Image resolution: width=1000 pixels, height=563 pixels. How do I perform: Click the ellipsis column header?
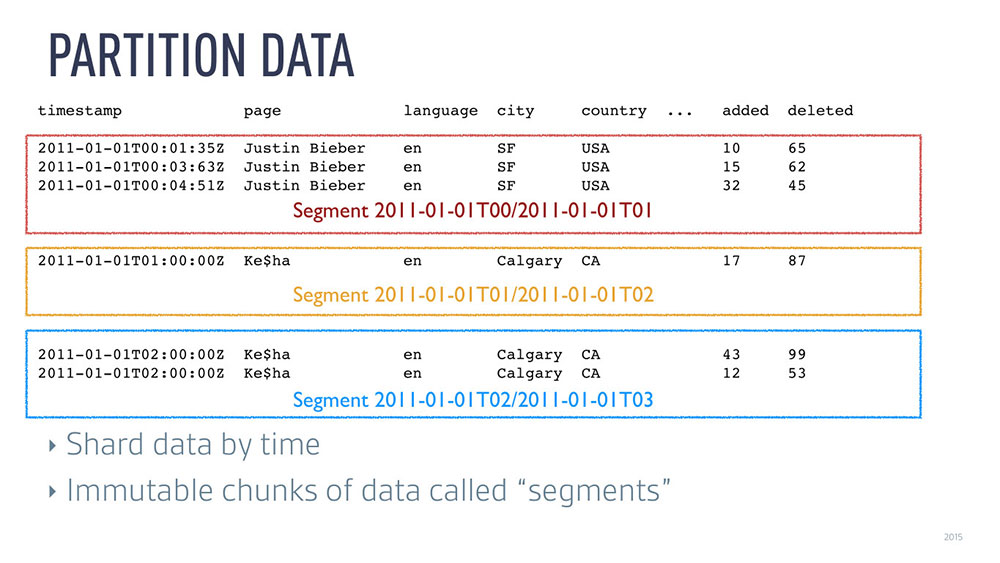679,111
